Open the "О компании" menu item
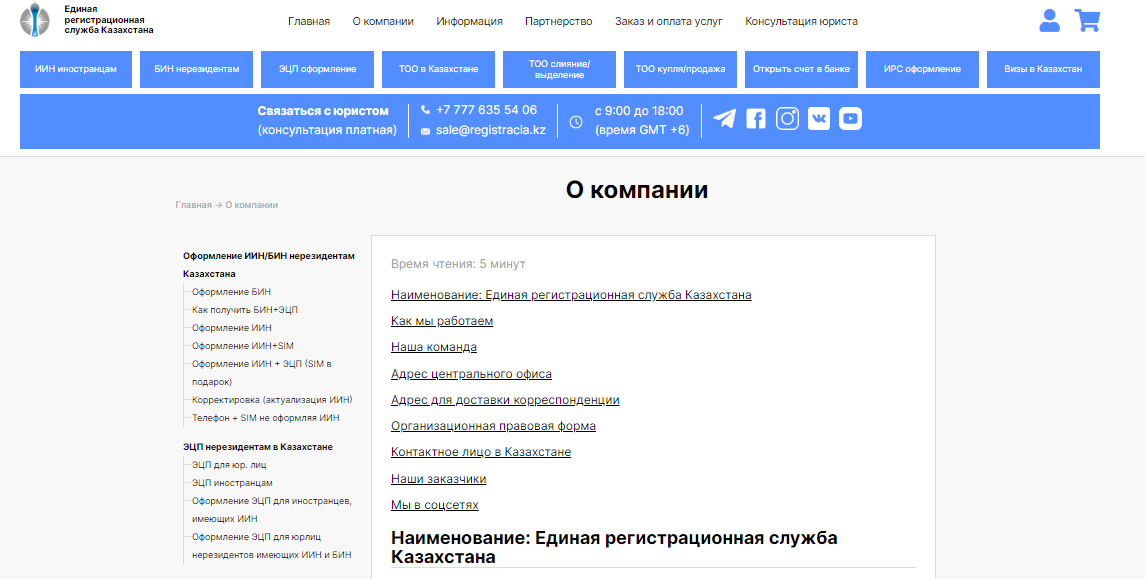1145x579 pixels. click(383, 21)
